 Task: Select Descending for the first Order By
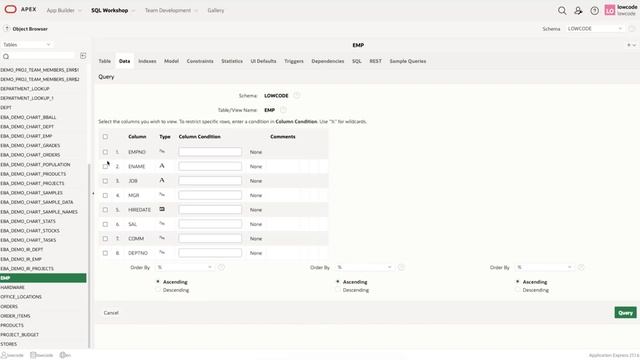click(158, 290)
